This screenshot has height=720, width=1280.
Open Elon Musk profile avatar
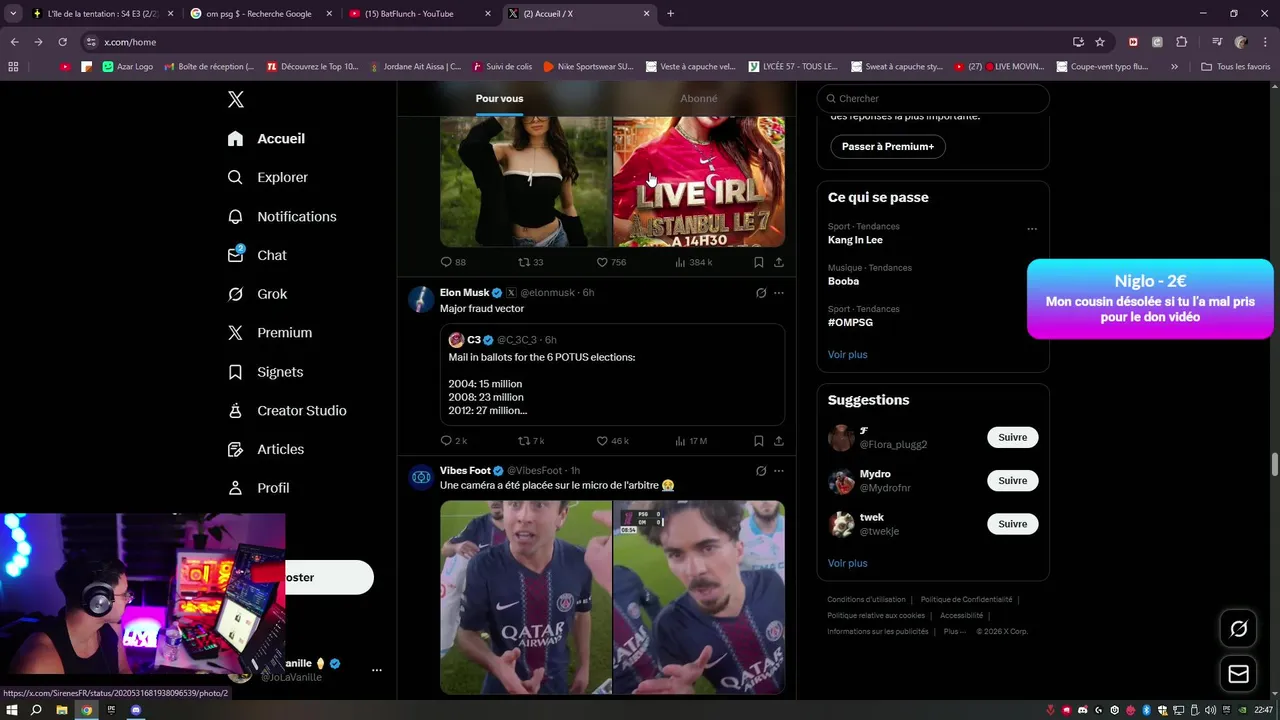pyautogui.click(x=421, y=299)
